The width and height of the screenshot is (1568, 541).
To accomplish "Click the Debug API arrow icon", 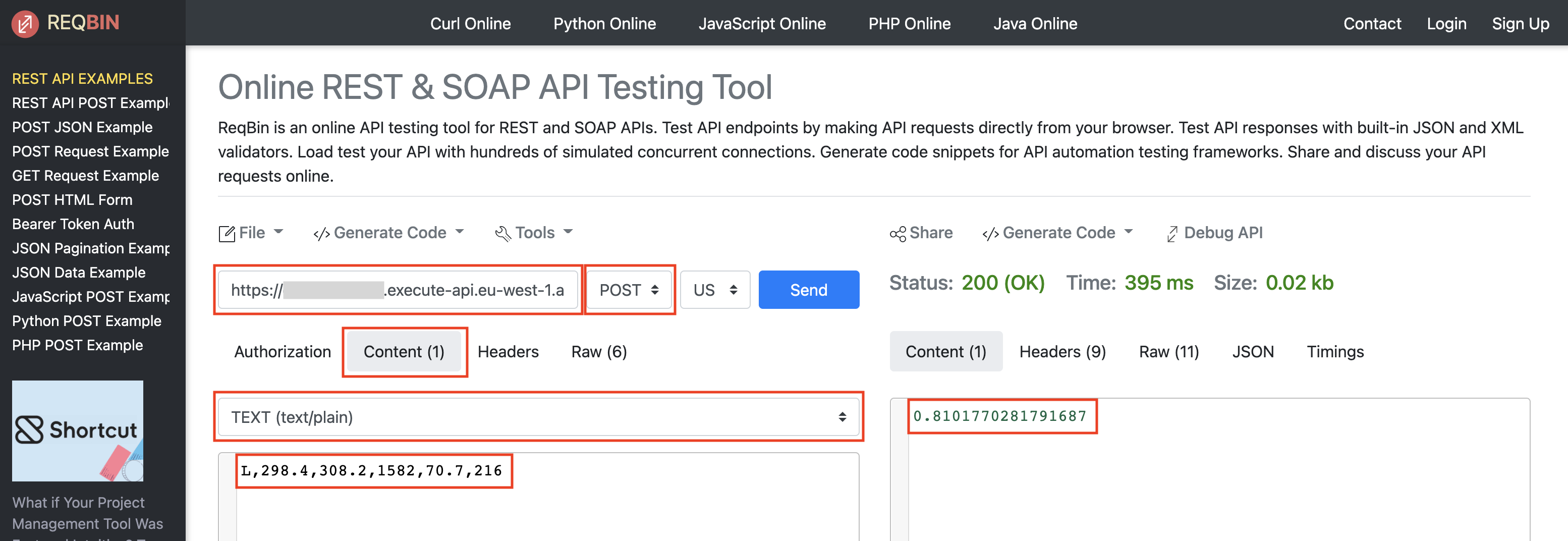I will pyautogui.click(x=1172, y=234).
